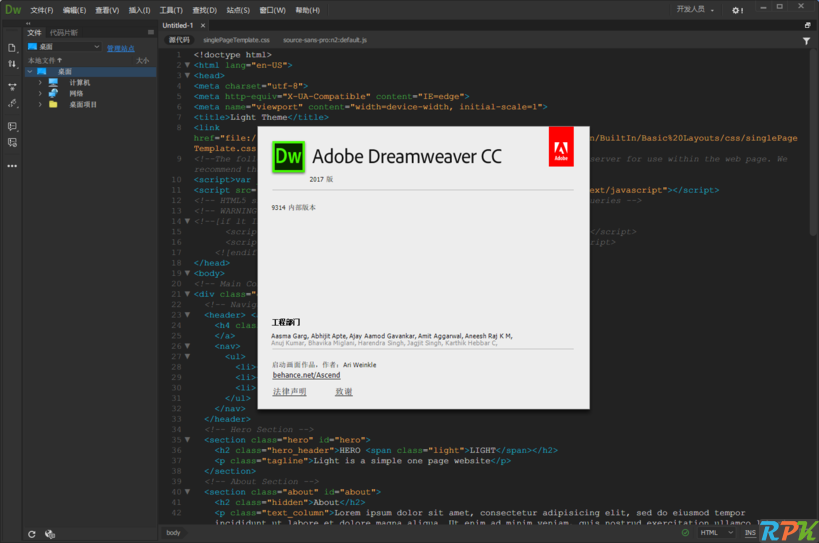Switch to the 文件 panel tab

coord(34,33)
